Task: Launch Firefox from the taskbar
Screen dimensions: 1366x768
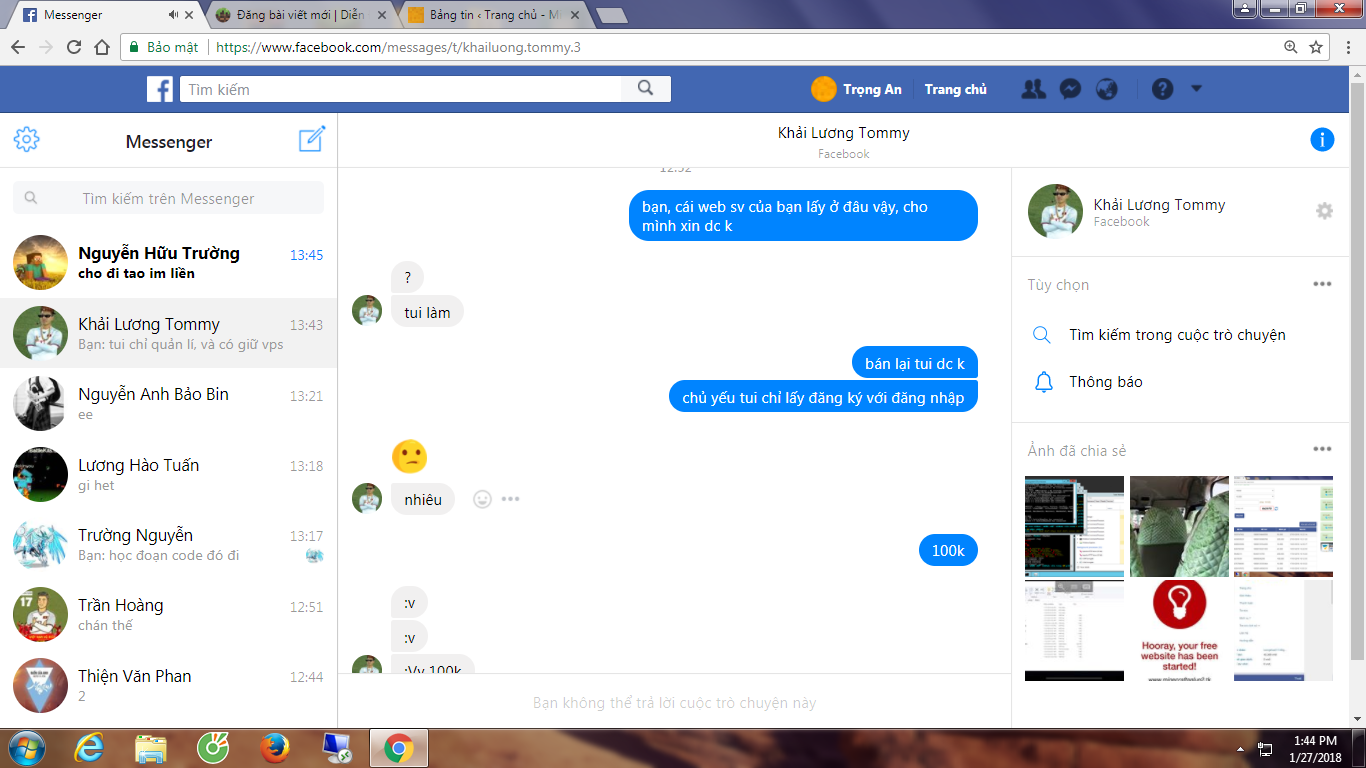Action: coord(274,748)
